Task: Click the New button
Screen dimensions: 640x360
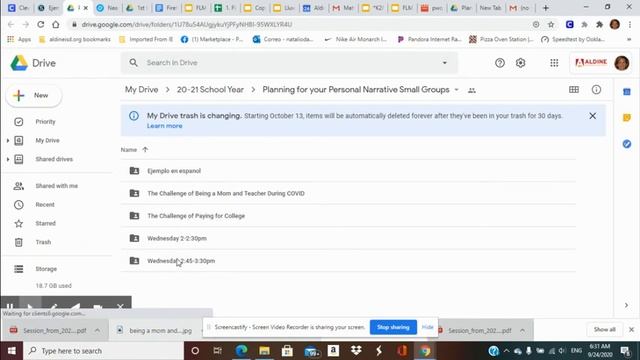Action: (34, 96)
